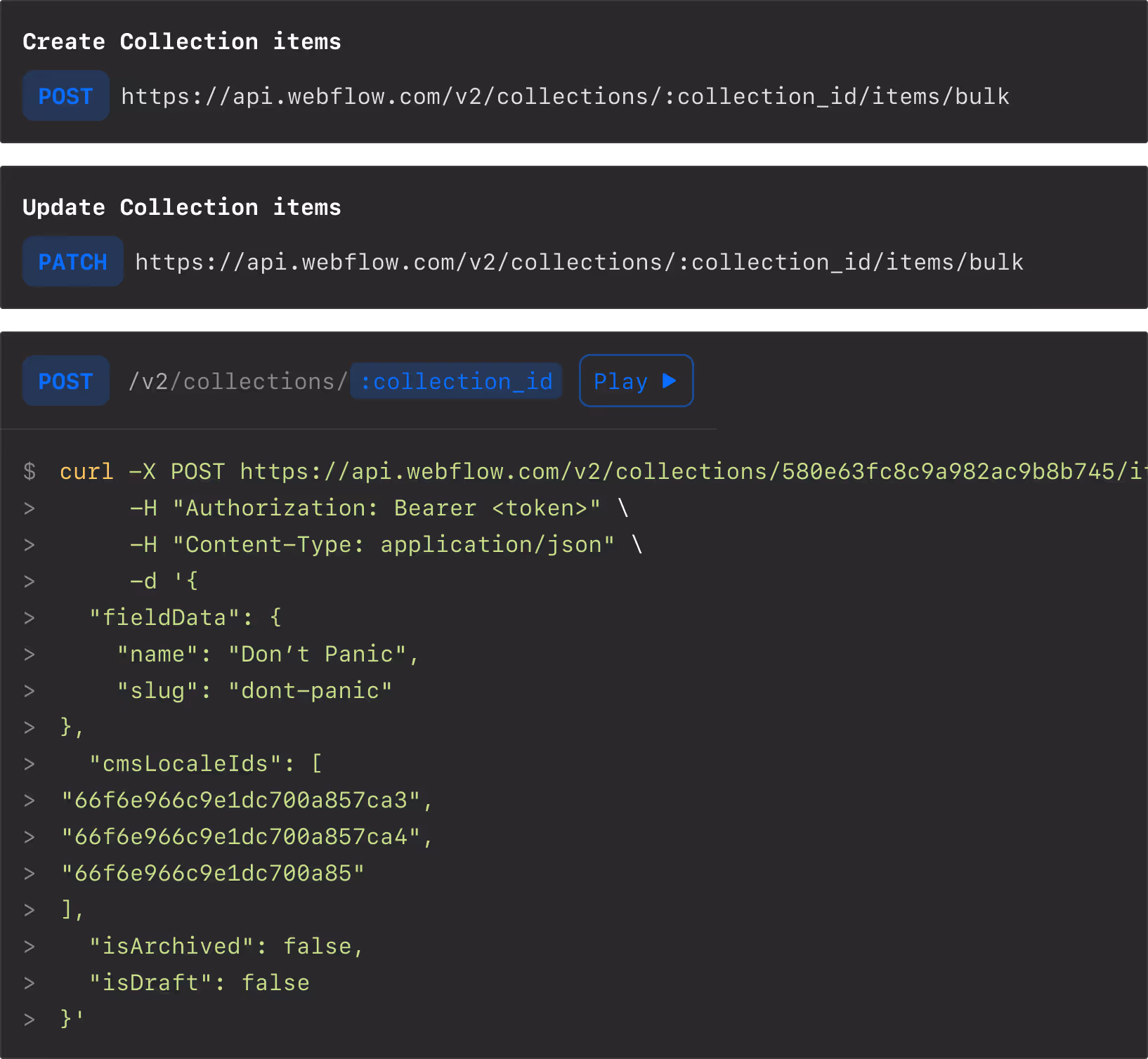Screen dimensions: 1148x1059
Task: Click the Create Collection items heading
Action: tap(182, 41)
